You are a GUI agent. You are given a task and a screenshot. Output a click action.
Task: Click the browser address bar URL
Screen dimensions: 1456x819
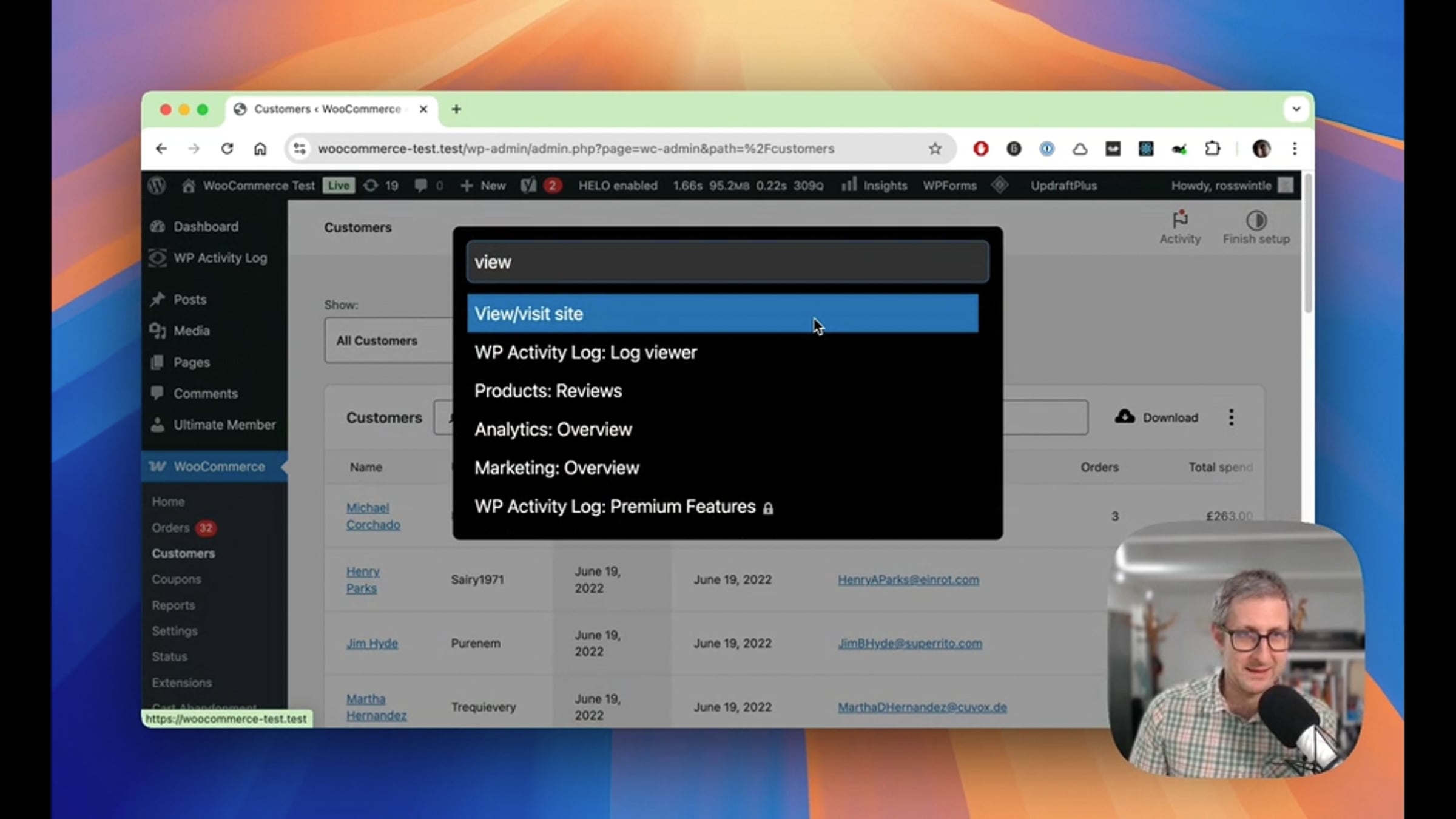click(576, 149)
